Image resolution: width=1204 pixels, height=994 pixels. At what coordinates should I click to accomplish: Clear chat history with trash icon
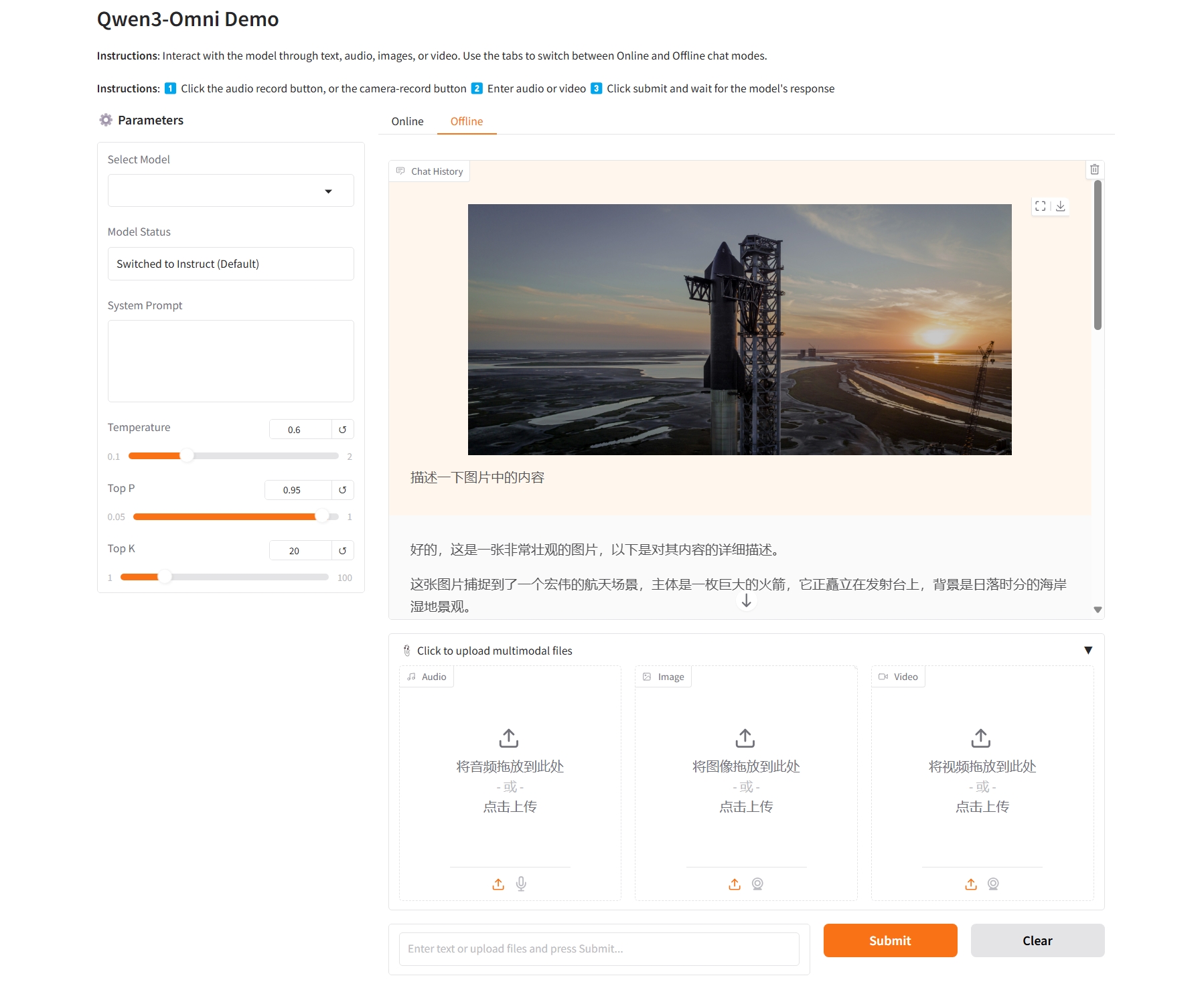[x=1094, y=170]
